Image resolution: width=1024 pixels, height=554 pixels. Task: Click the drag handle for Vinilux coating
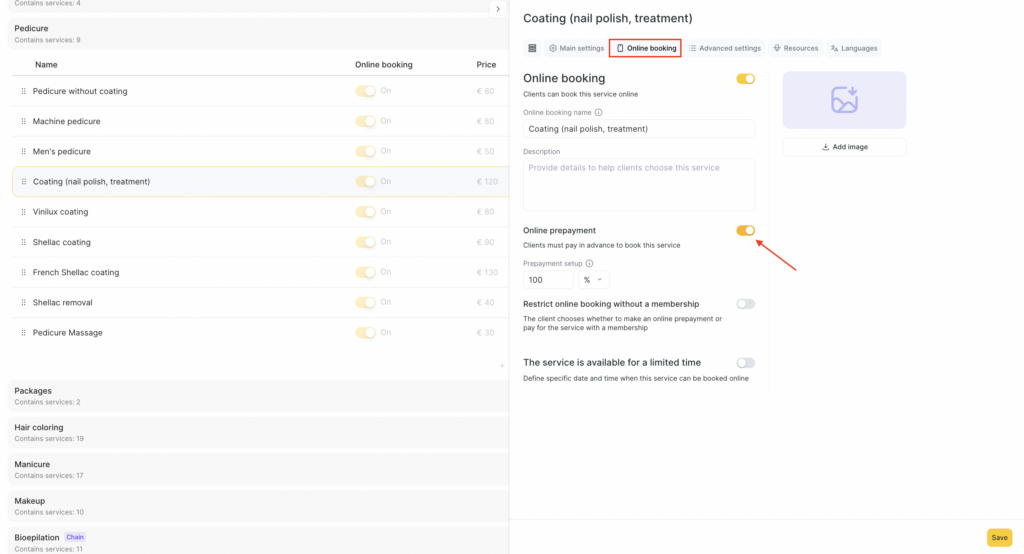pos(24,212)
